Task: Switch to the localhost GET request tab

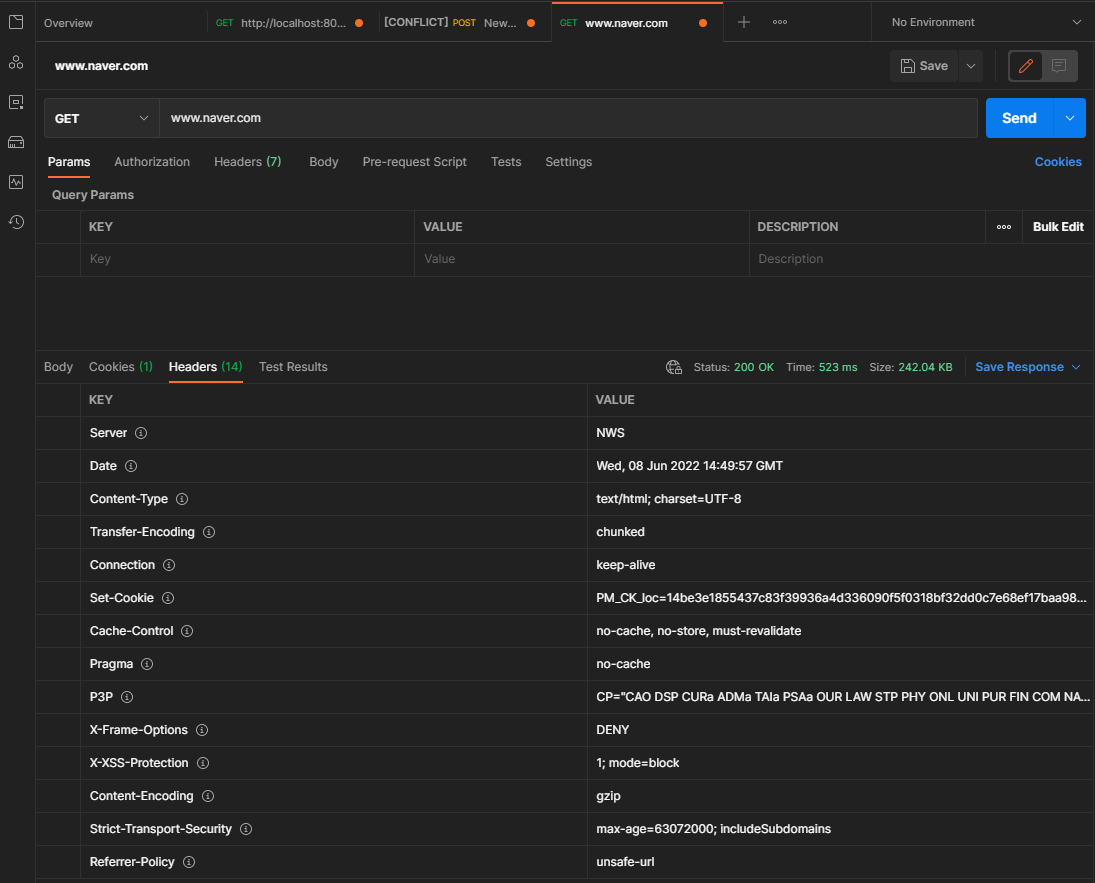Action: [292, 23]
